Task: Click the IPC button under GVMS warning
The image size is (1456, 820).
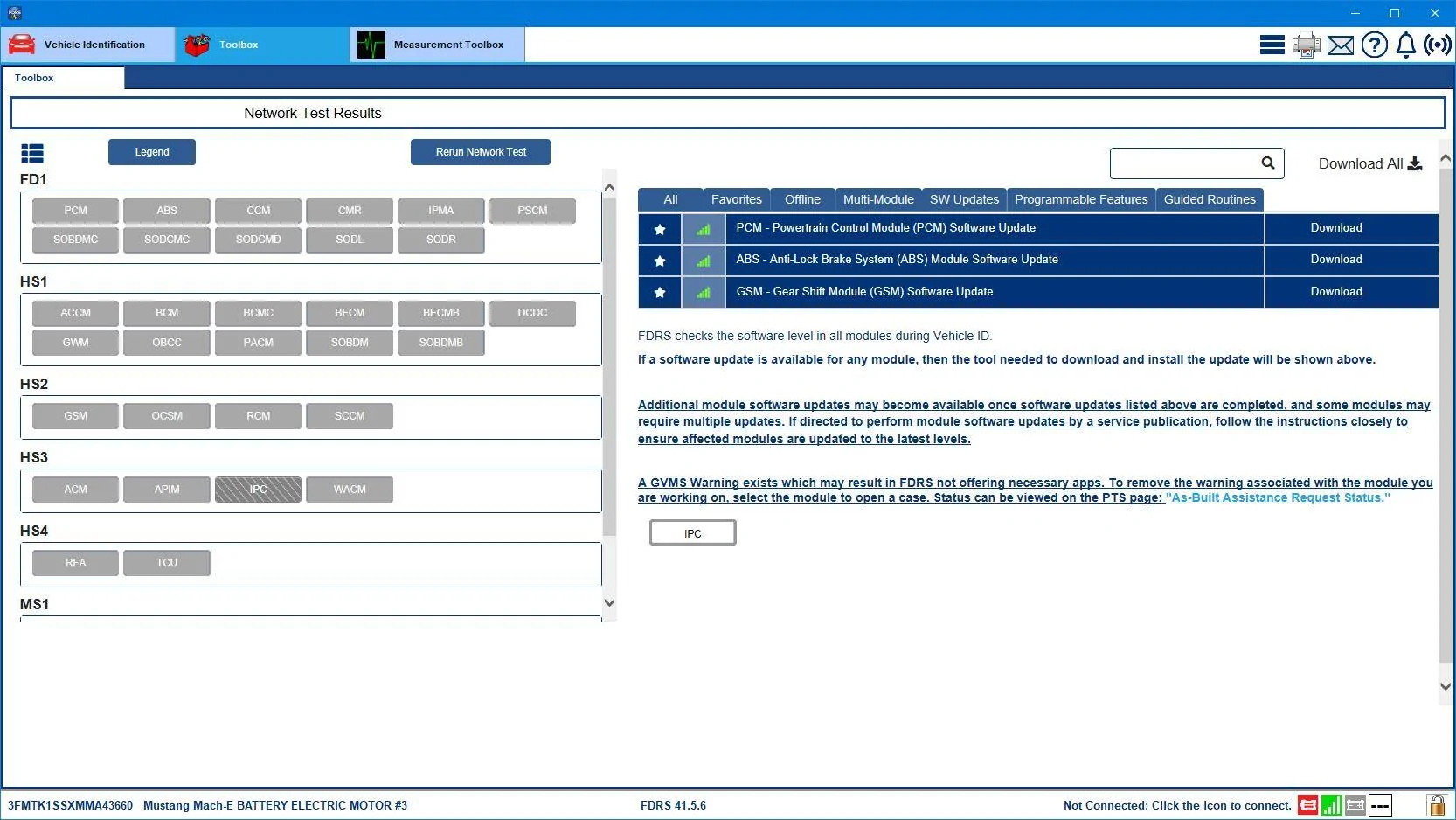Action: 693,533
